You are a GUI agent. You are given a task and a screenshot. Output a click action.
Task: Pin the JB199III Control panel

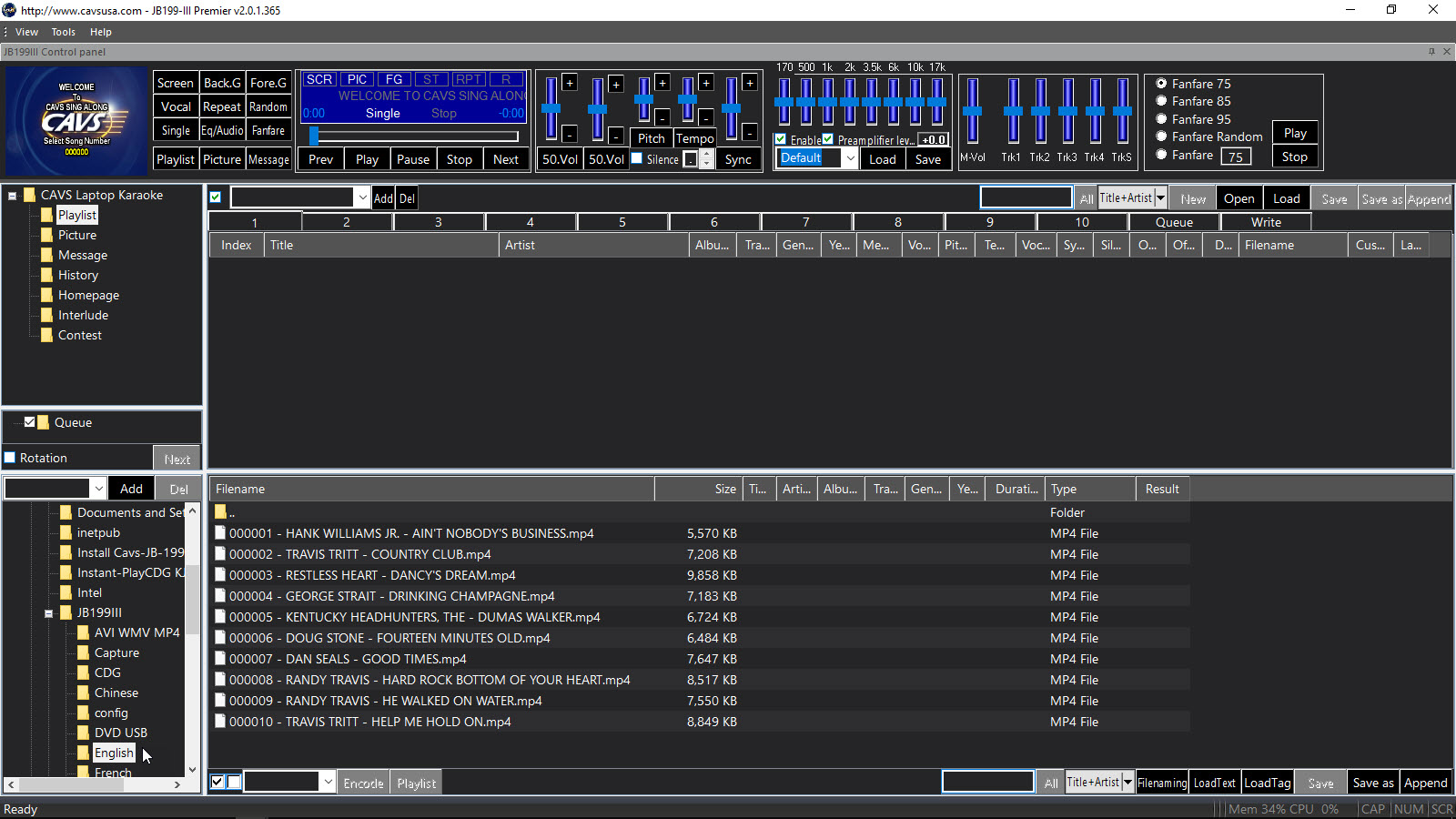point(1431,52)
